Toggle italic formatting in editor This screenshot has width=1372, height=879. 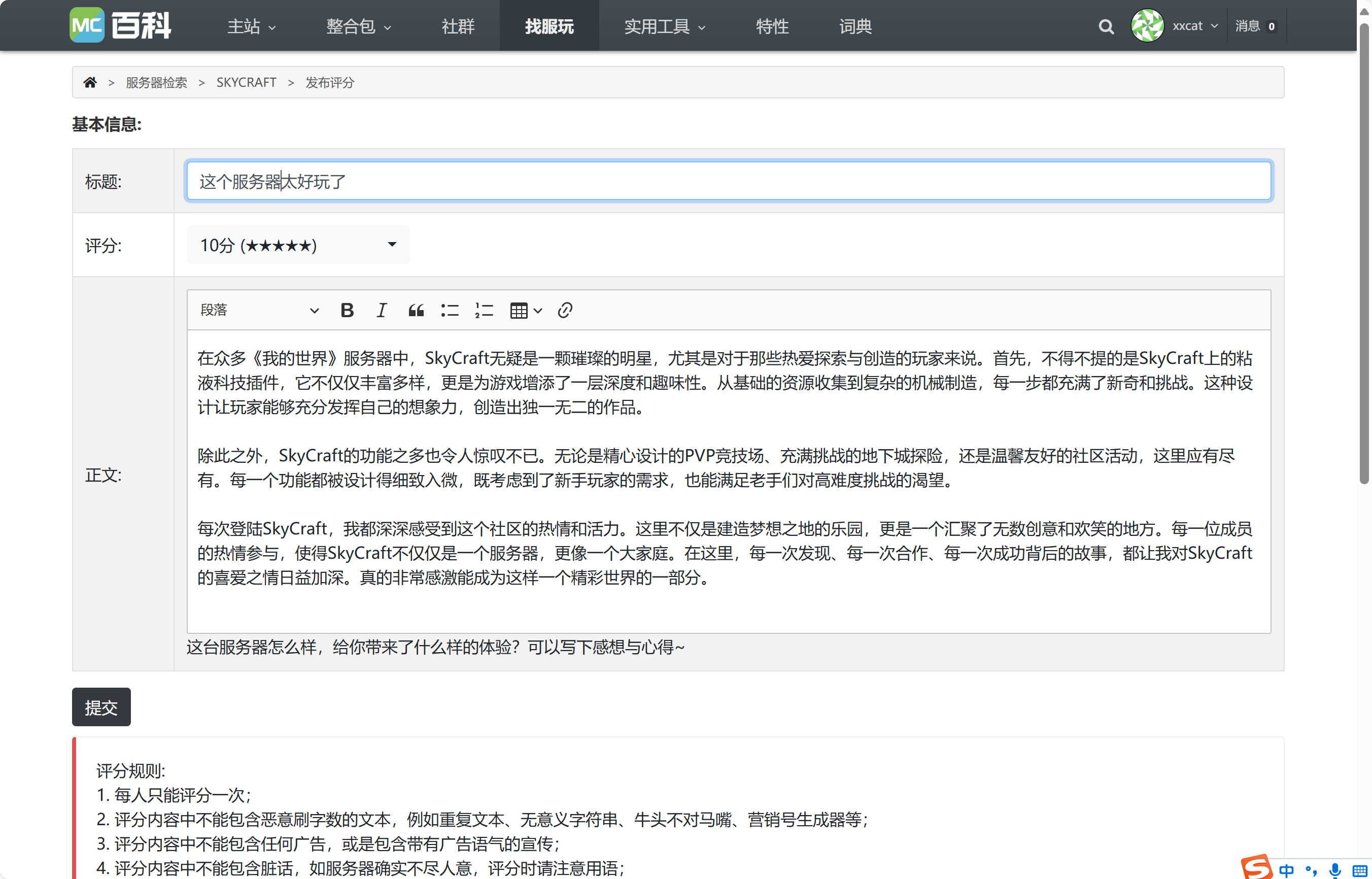(x=381, y=310)
